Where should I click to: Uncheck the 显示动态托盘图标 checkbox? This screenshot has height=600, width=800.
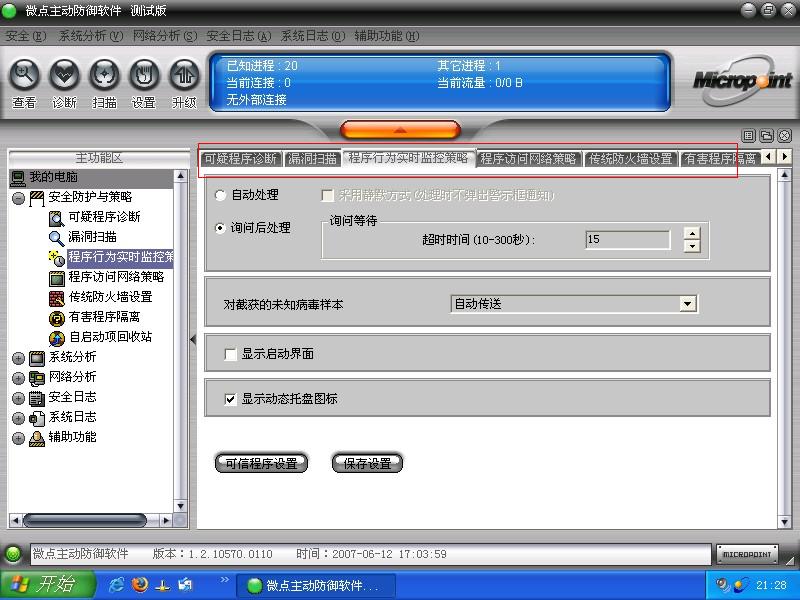tap(230, 399)
